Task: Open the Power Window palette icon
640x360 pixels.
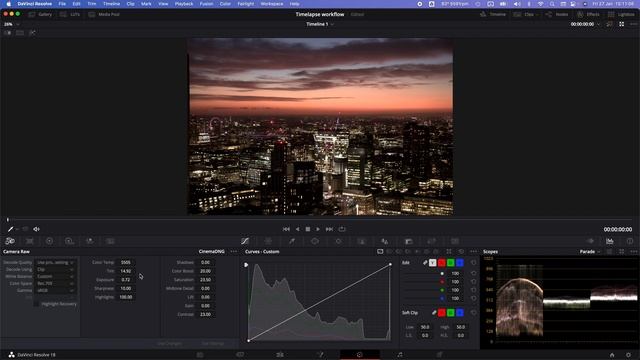Action: (x=315, y=241)
